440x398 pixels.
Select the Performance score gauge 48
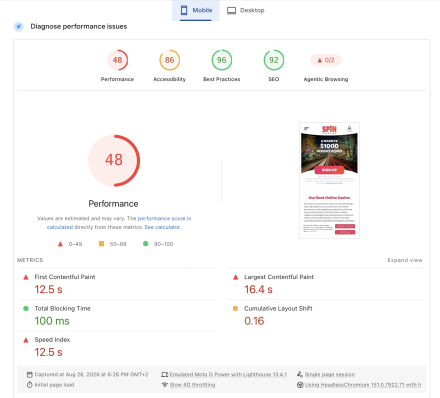tap(117, 60)
